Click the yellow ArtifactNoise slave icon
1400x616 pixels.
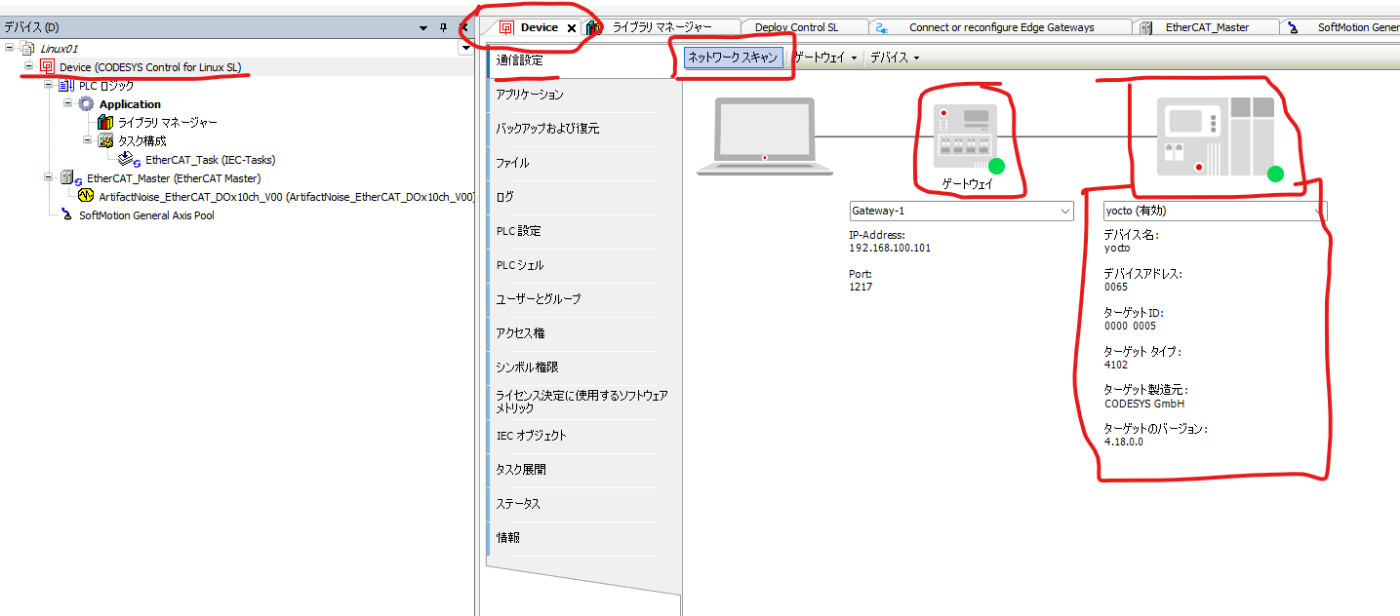[85, 196]
